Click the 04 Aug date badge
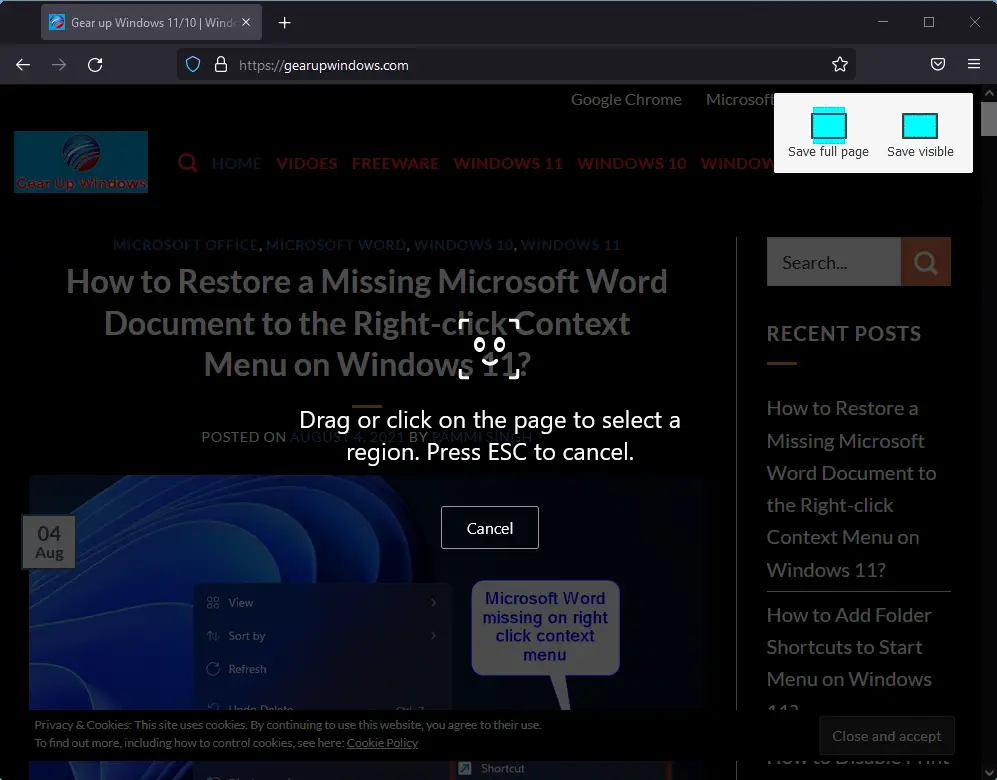 [x=49, y=542]
